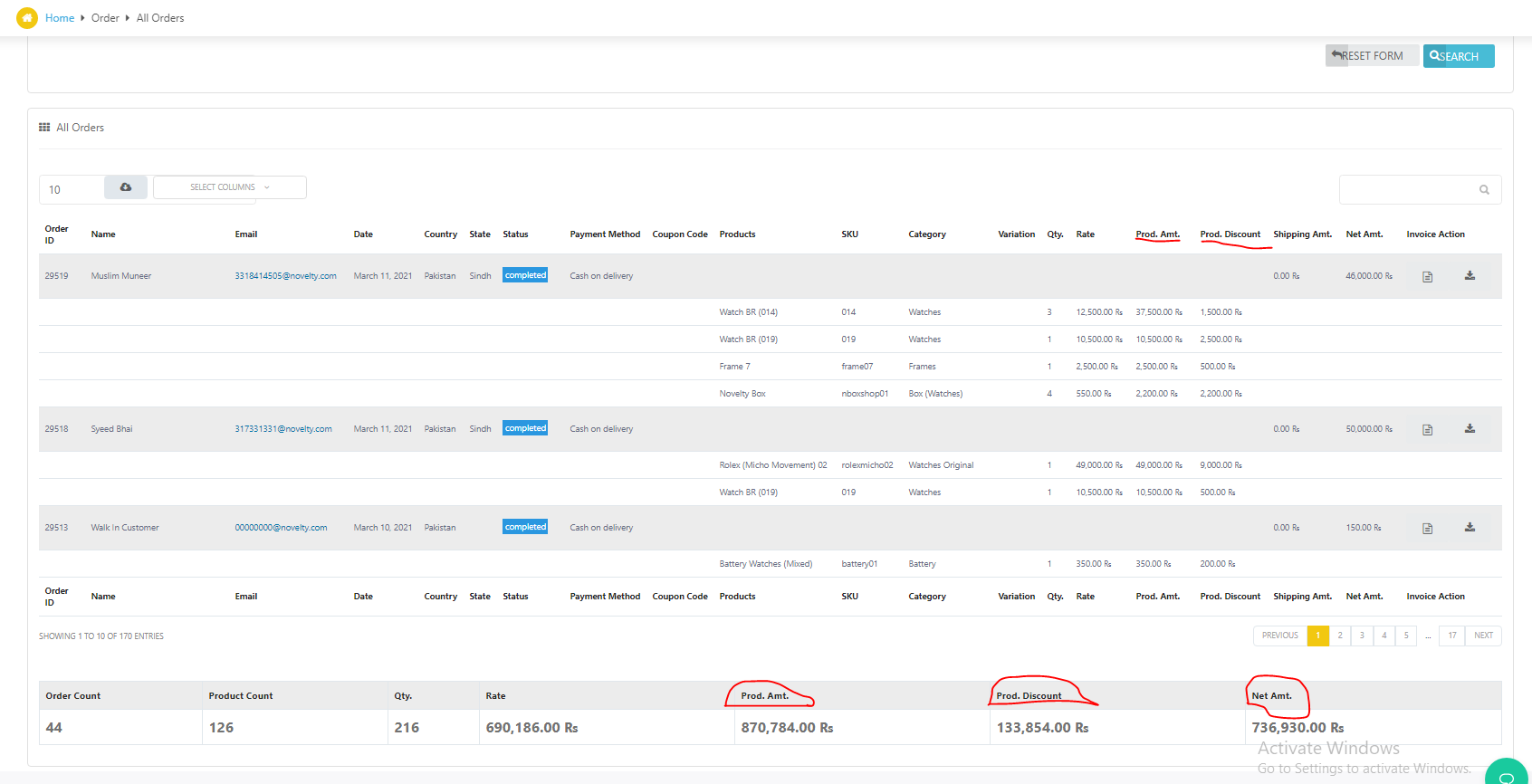
Task: Jump to page 17 in pagination
Action: [x=1452, y=636]
